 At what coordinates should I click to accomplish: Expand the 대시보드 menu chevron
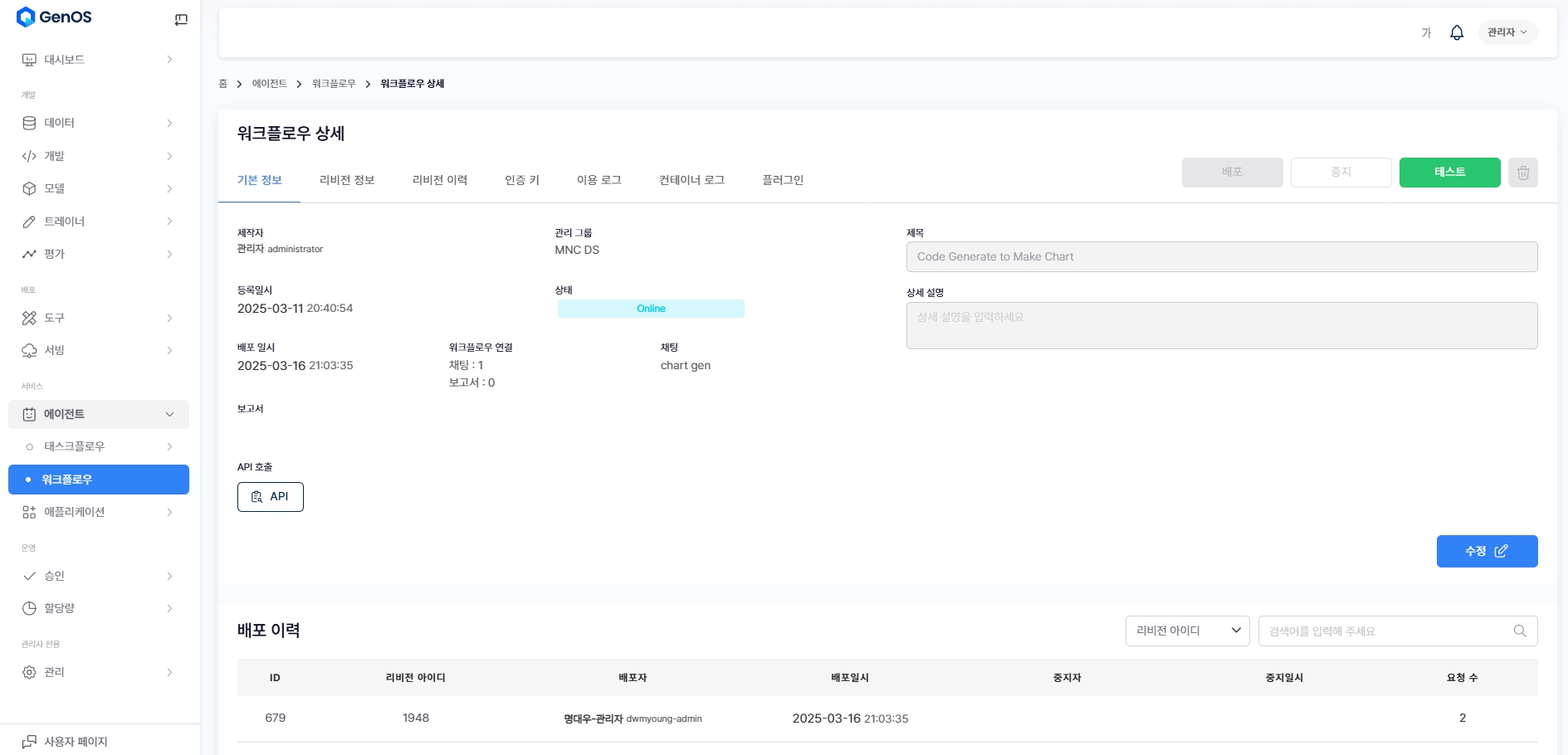(169, 60)
